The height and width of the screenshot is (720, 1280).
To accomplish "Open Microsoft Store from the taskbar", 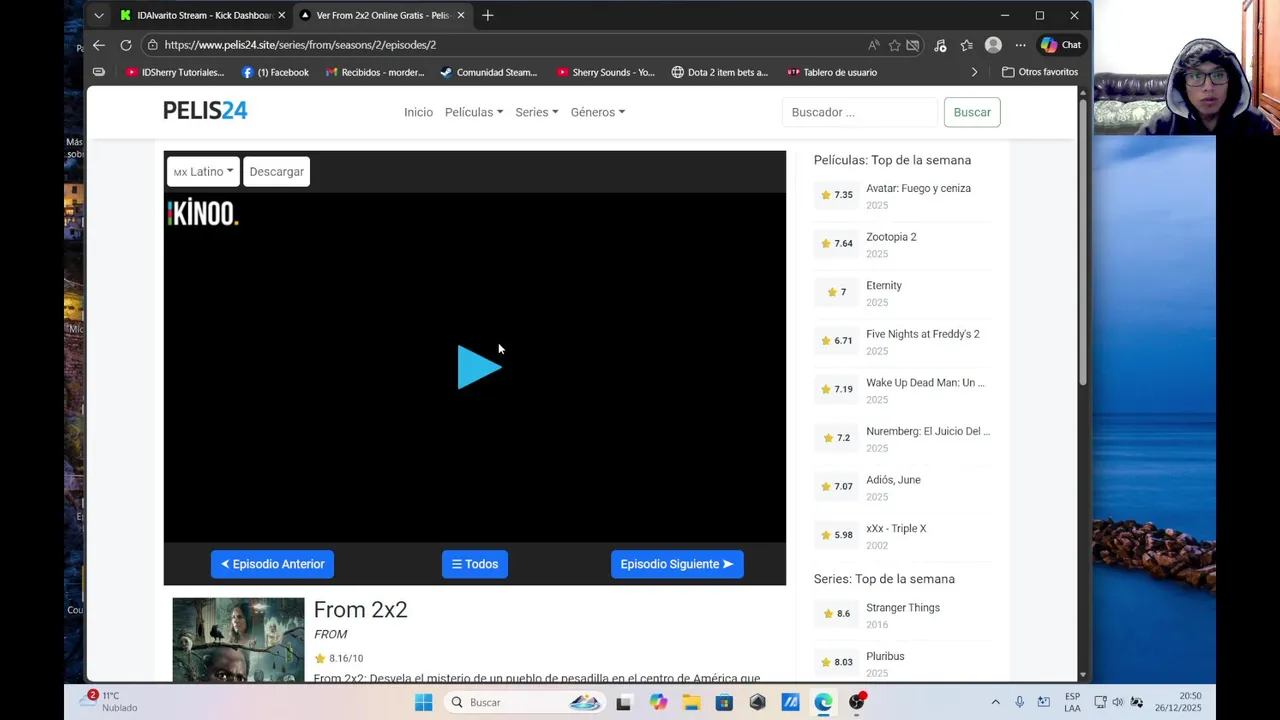I will point(724,702).
